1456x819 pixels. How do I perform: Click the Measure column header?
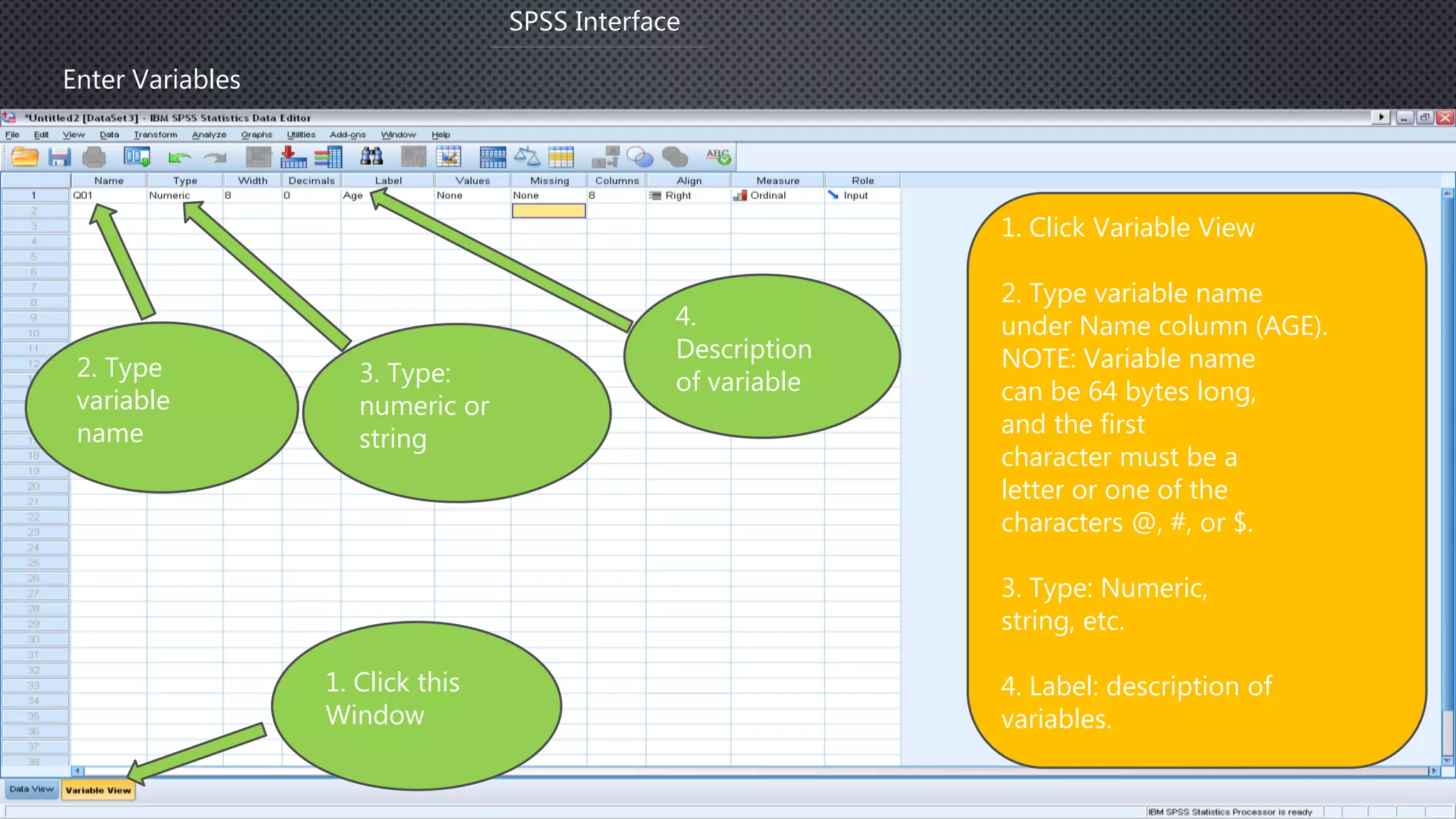778,181
